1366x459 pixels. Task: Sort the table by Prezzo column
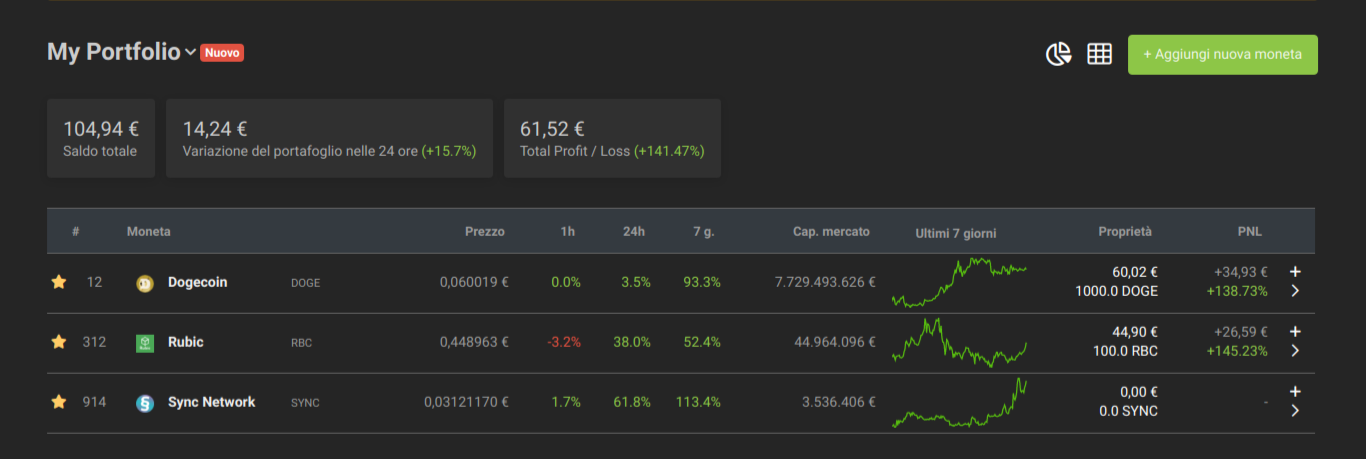(x=485, y=231)
